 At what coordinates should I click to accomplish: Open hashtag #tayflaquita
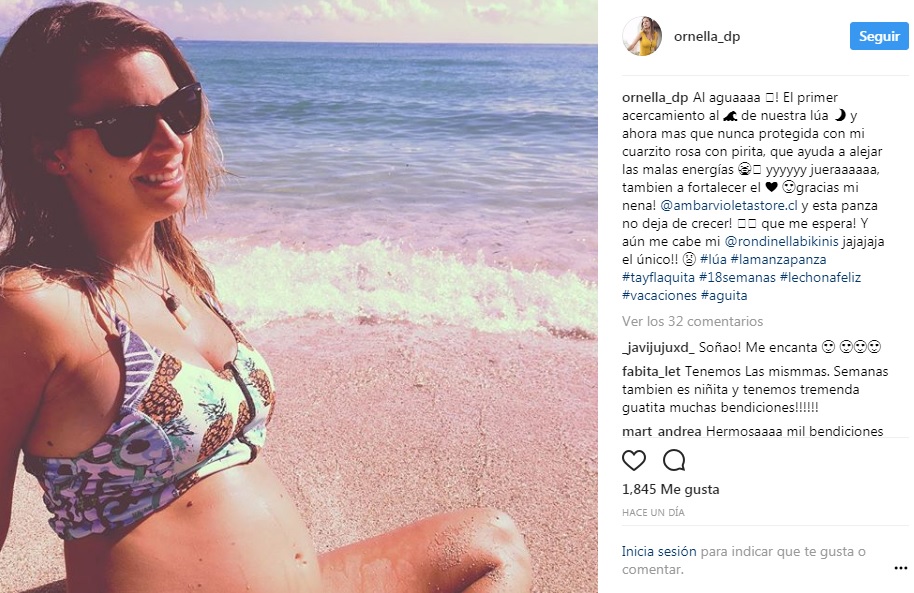point(658,278)
